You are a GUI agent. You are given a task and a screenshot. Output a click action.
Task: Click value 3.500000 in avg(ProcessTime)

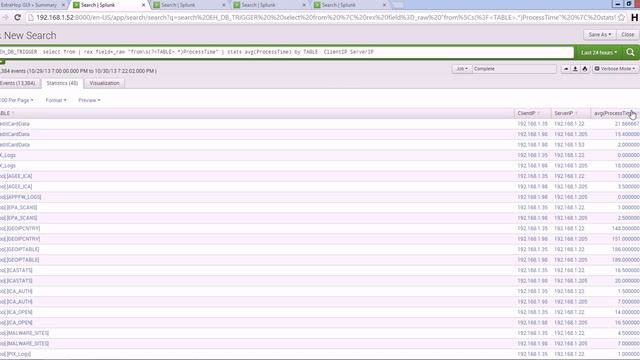click(x=629, y=187)
